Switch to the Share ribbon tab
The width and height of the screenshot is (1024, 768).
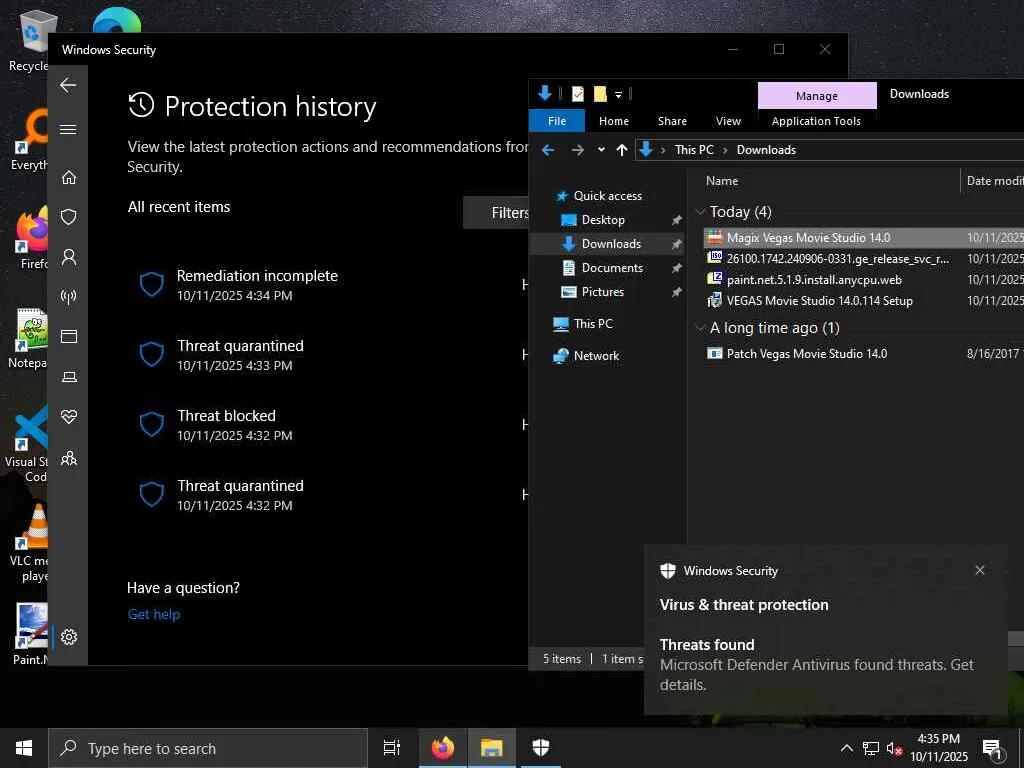(672, 121)
